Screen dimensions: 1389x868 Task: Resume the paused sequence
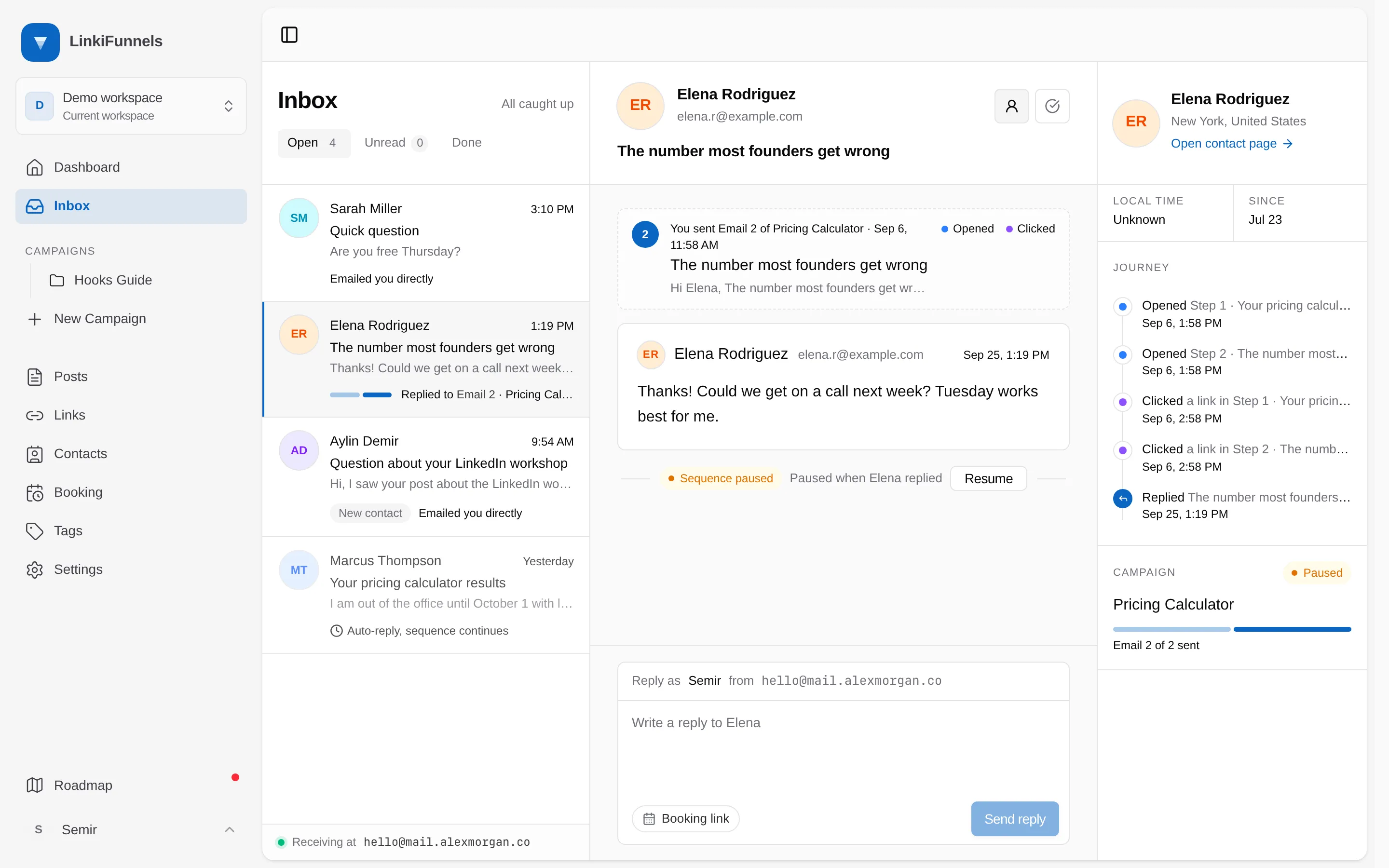click(x=988, y=478)
